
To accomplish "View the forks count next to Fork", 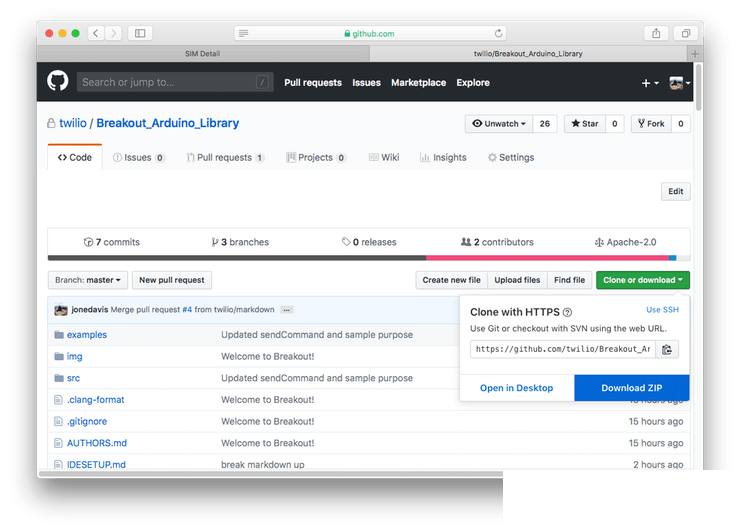I will 681,124.
